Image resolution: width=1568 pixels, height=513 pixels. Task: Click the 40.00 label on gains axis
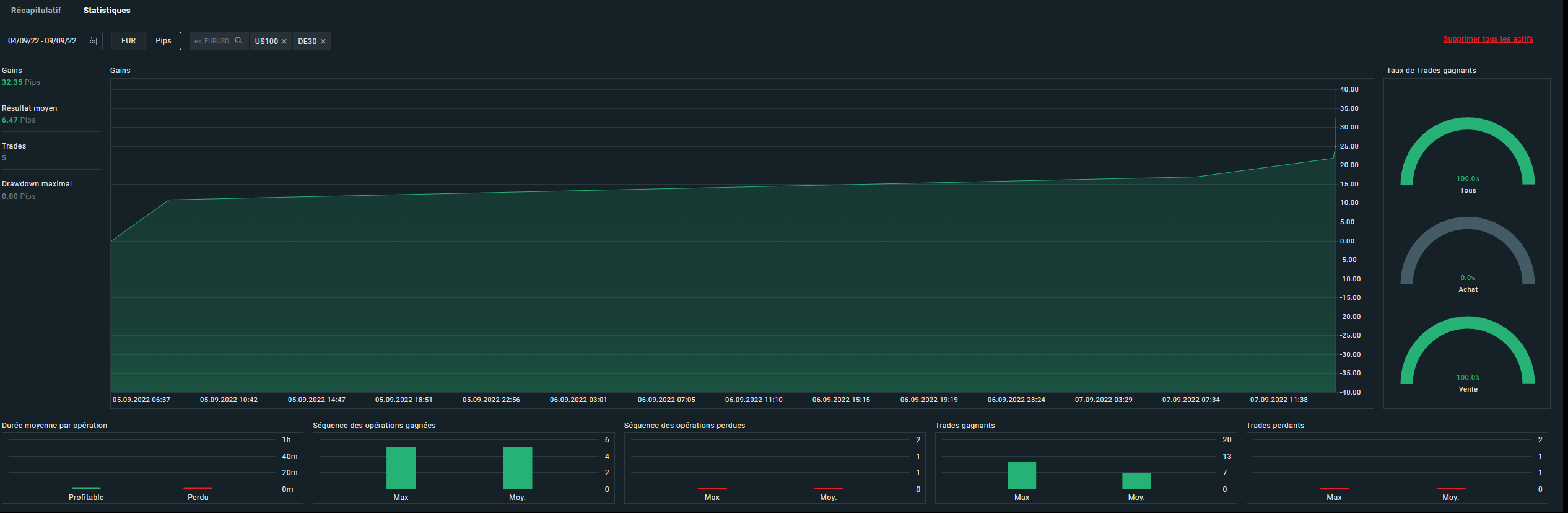(1349, 90)
